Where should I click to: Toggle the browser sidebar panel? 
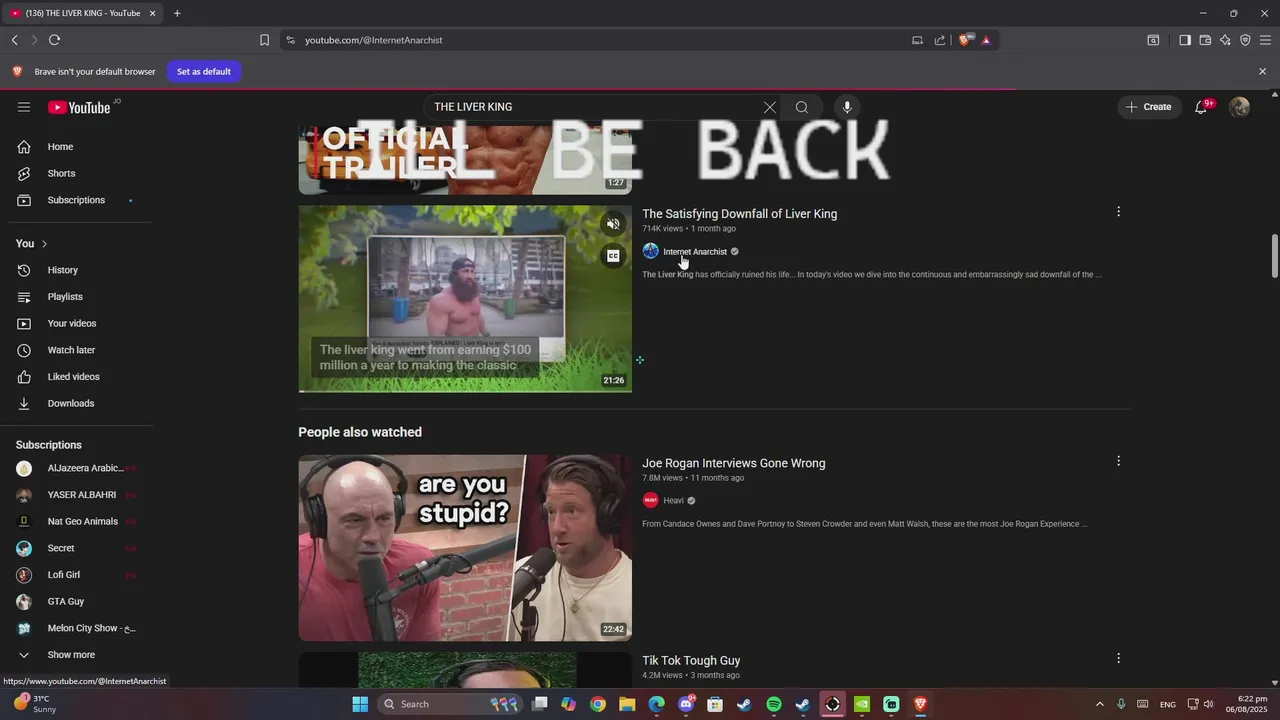click(x=1184, y=40)
